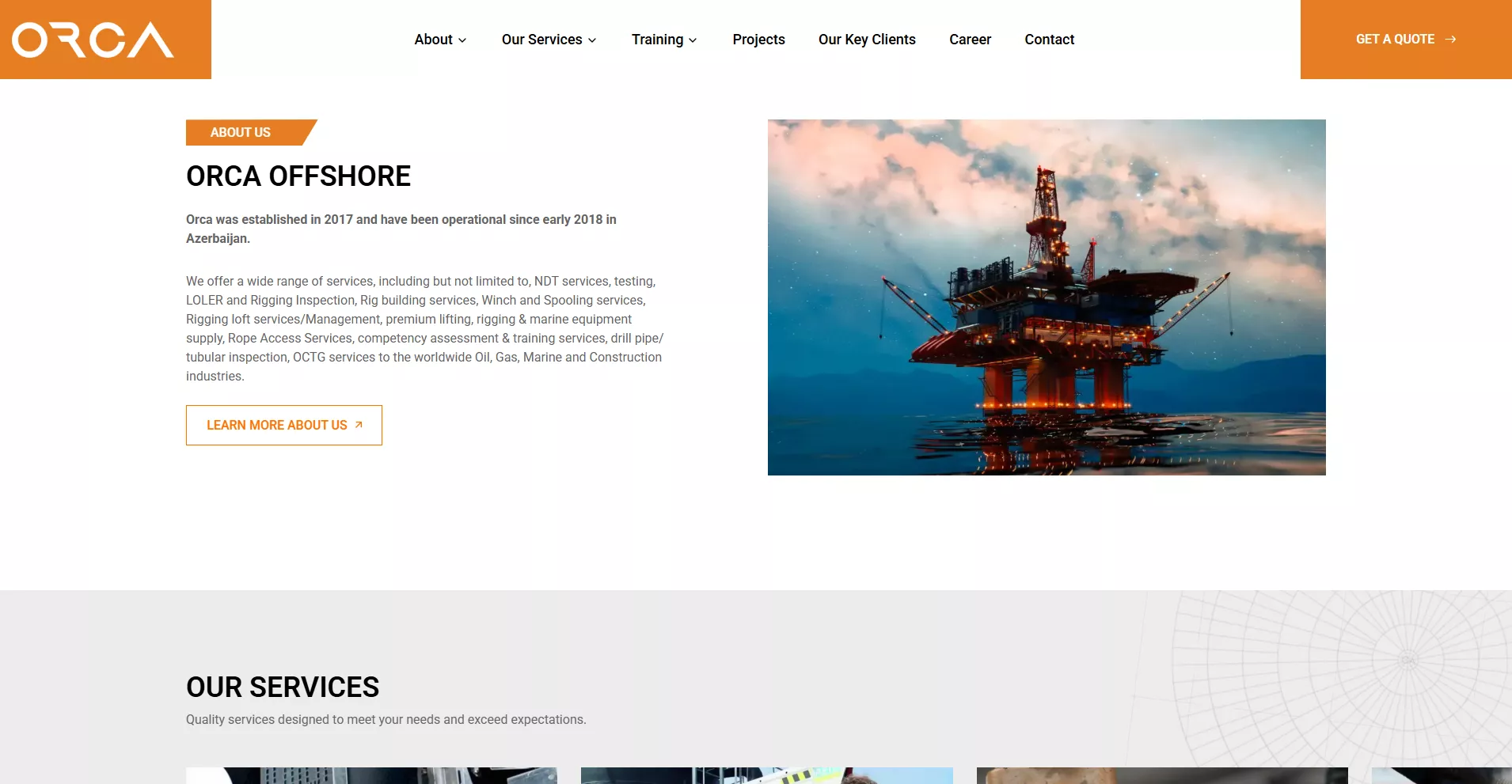The width and height of the screenshot is (1512, 784).
Task: Open the Projects page from the navigation
Action: pyautogui.click(x=758, y=40)
